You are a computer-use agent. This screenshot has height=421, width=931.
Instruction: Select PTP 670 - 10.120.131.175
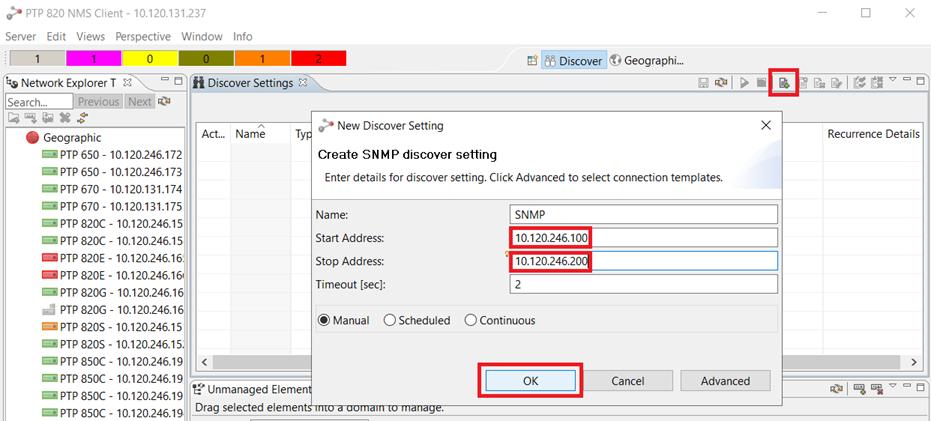[x=112, y=207]
